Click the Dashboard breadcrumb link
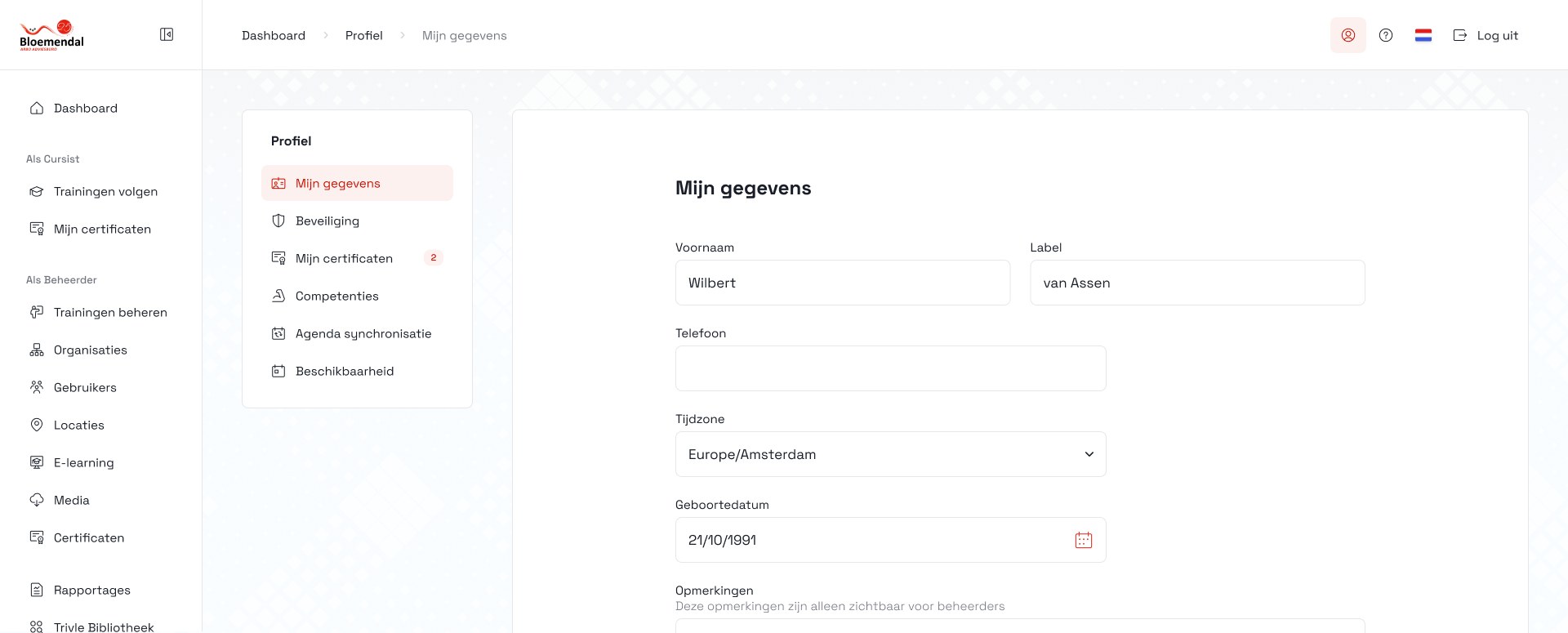This screenshot has width=1568, height=633. click(274, 35)
